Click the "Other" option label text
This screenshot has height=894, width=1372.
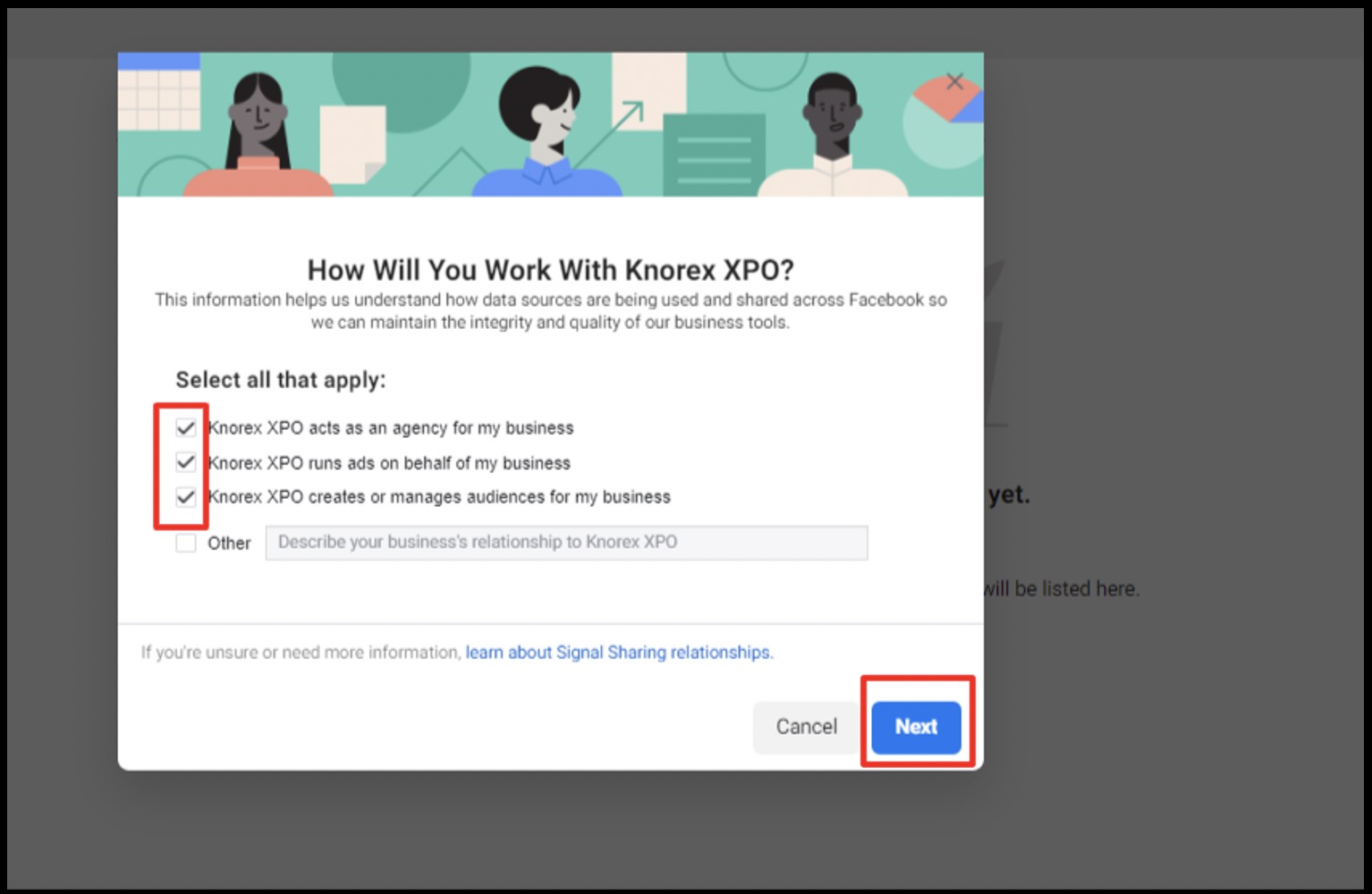(x=229, y=544)
